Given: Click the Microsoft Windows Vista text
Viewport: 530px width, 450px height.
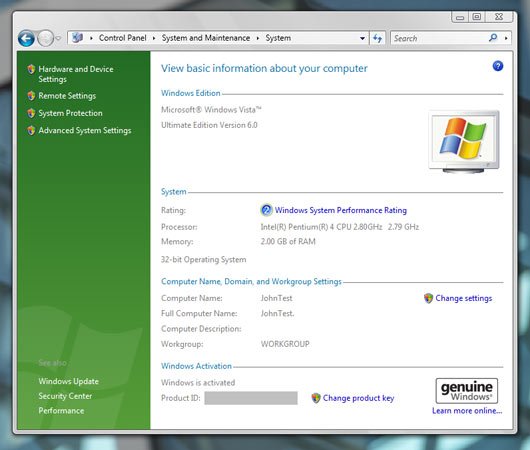Looking at the screenshot, I should (x=211, y=110).
